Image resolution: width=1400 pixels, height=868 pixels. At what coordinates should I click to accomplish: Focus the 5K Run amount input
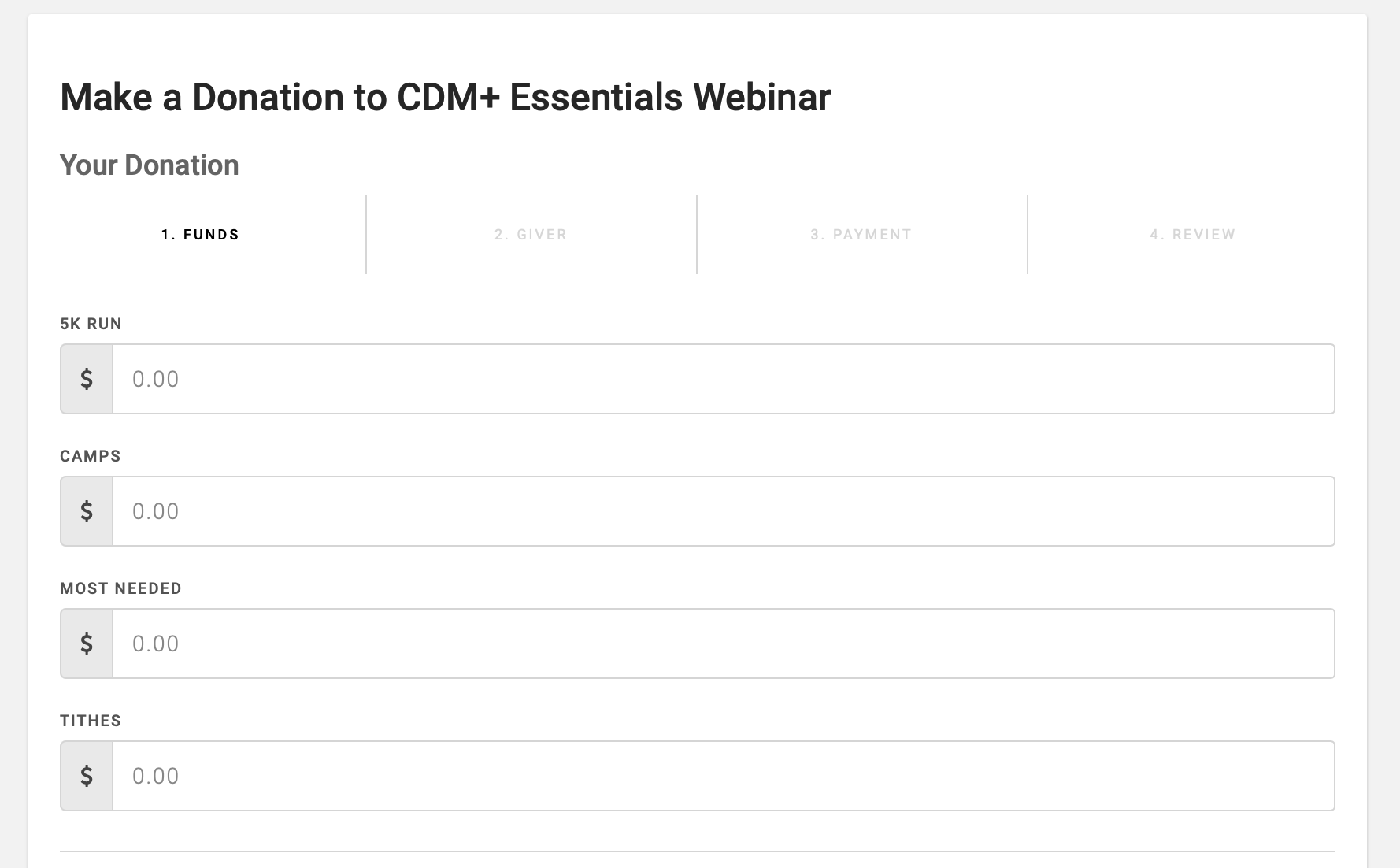(x=723, y=379)
